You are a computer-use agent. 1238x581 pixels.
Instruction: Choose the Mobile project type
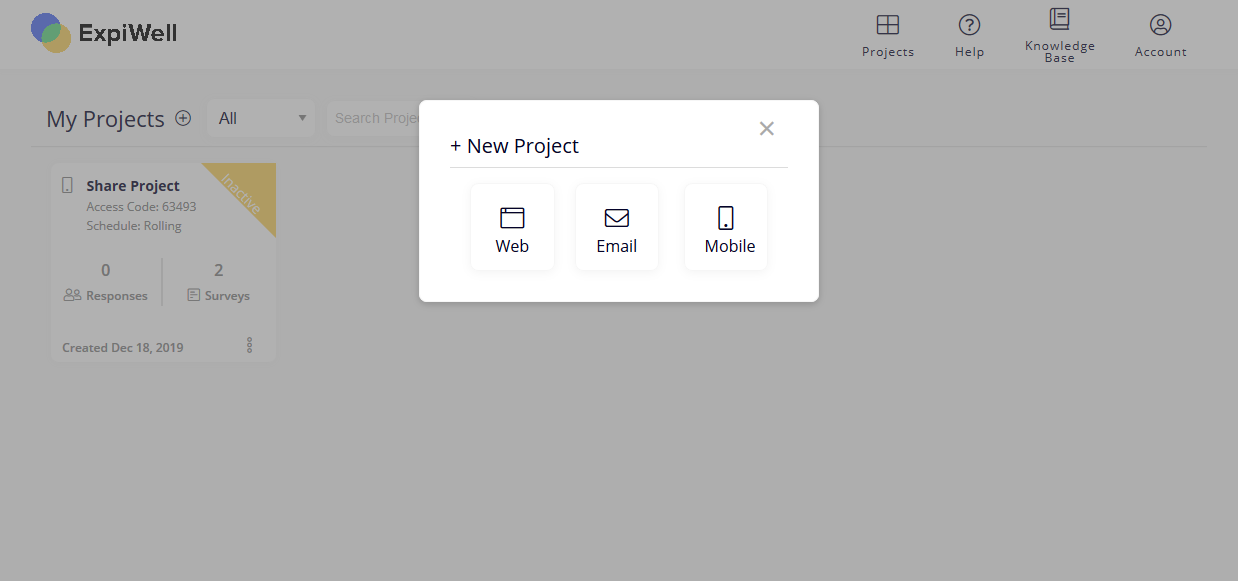coord(726,227)
